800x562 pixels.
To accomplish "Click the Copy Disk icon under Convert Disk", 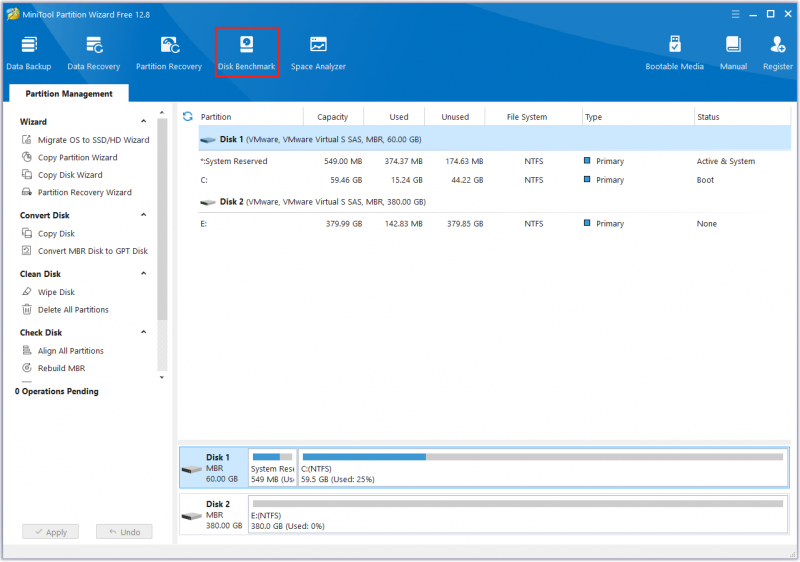I will coord(27,233).
